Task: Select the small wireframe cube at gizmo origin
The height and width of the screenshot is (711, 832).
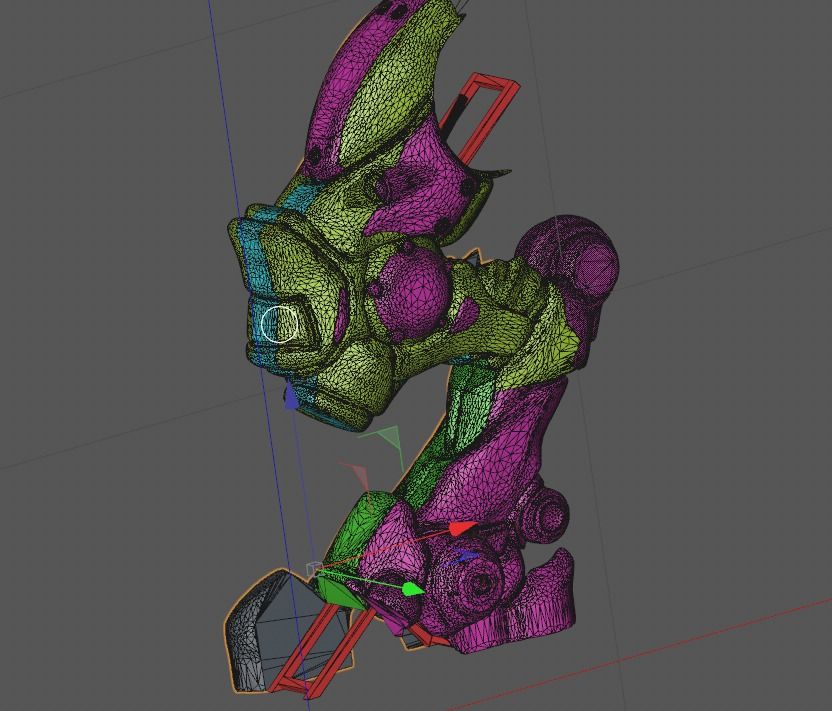Action: pos(315,568)
